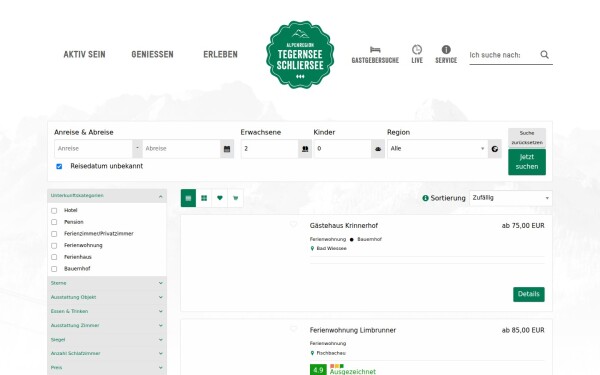Click the adults persons icon
Image resolution: width=600 pixels, height=375 pixels.
[x=305, y=149]
